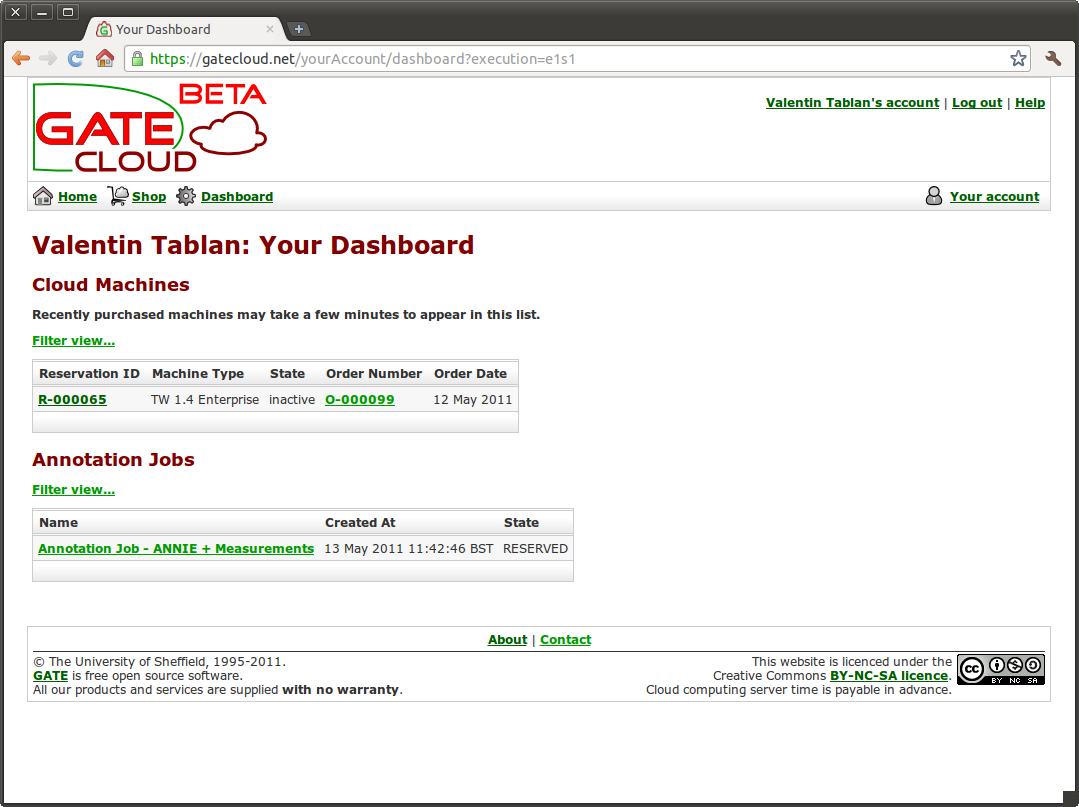
Task: Click the inactive state cell
Action: tap(292, 400)
